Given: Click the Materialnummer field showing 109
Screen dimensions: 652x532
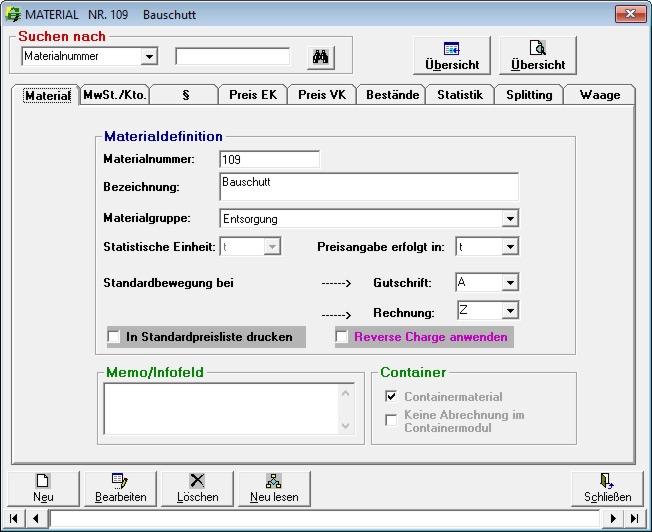Looking at the screenshot, I should tap(269, 159).
